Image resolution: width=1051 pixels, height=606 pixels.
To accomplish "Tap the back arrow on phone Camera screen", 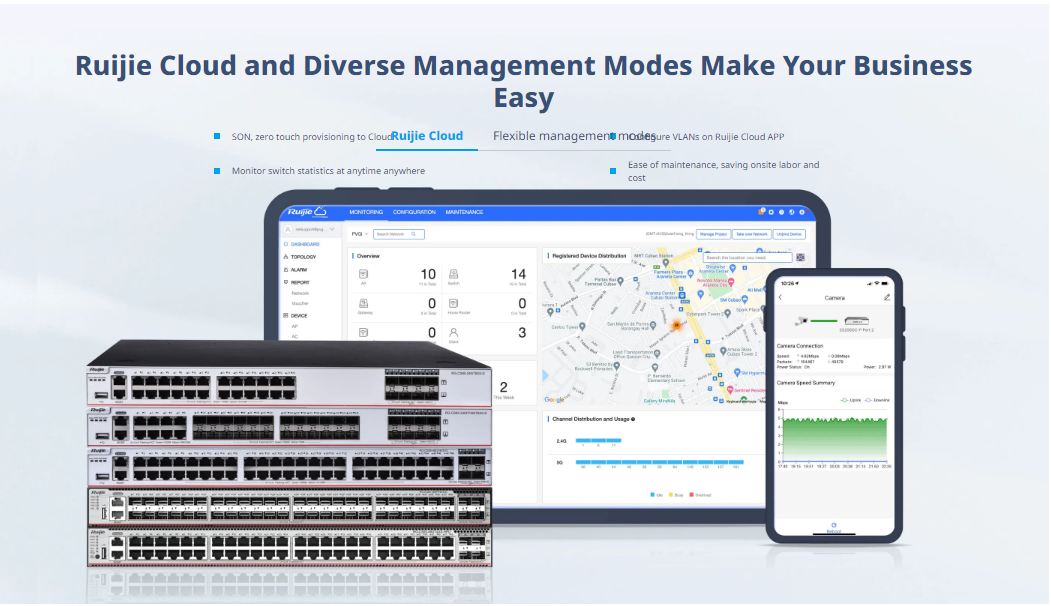I will tap(781, 298).
